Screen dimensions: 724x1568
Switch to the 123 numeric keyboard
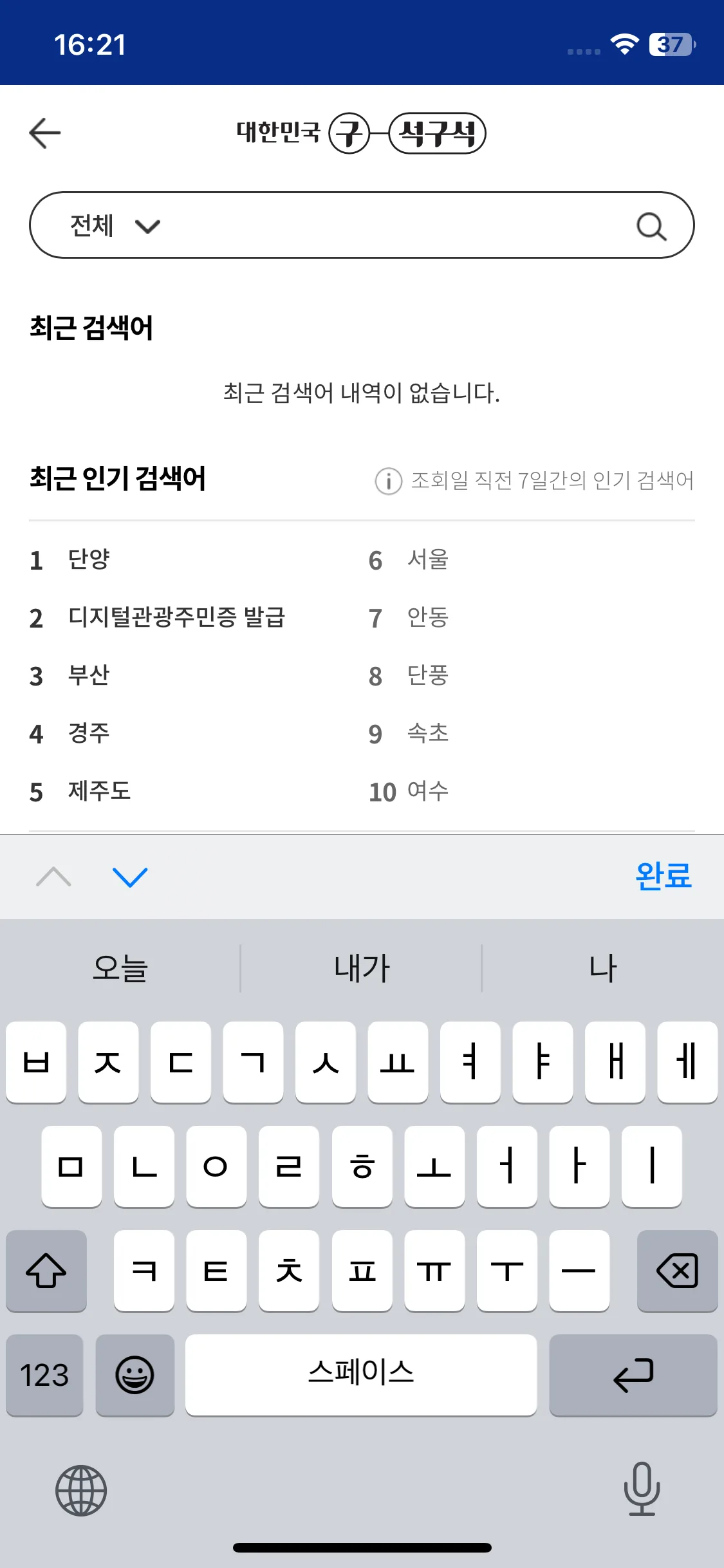pyautogui.click(x=44, y=1375)
